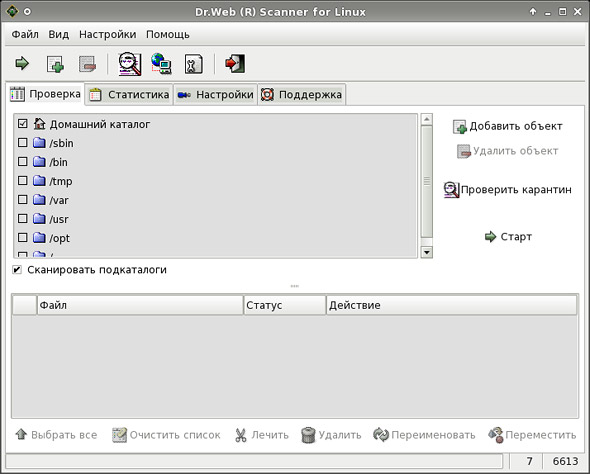The image size is (590, 474).
Task: Toggle Сканировать подкаталоги checkbox
Action: [x=17, y=270]
